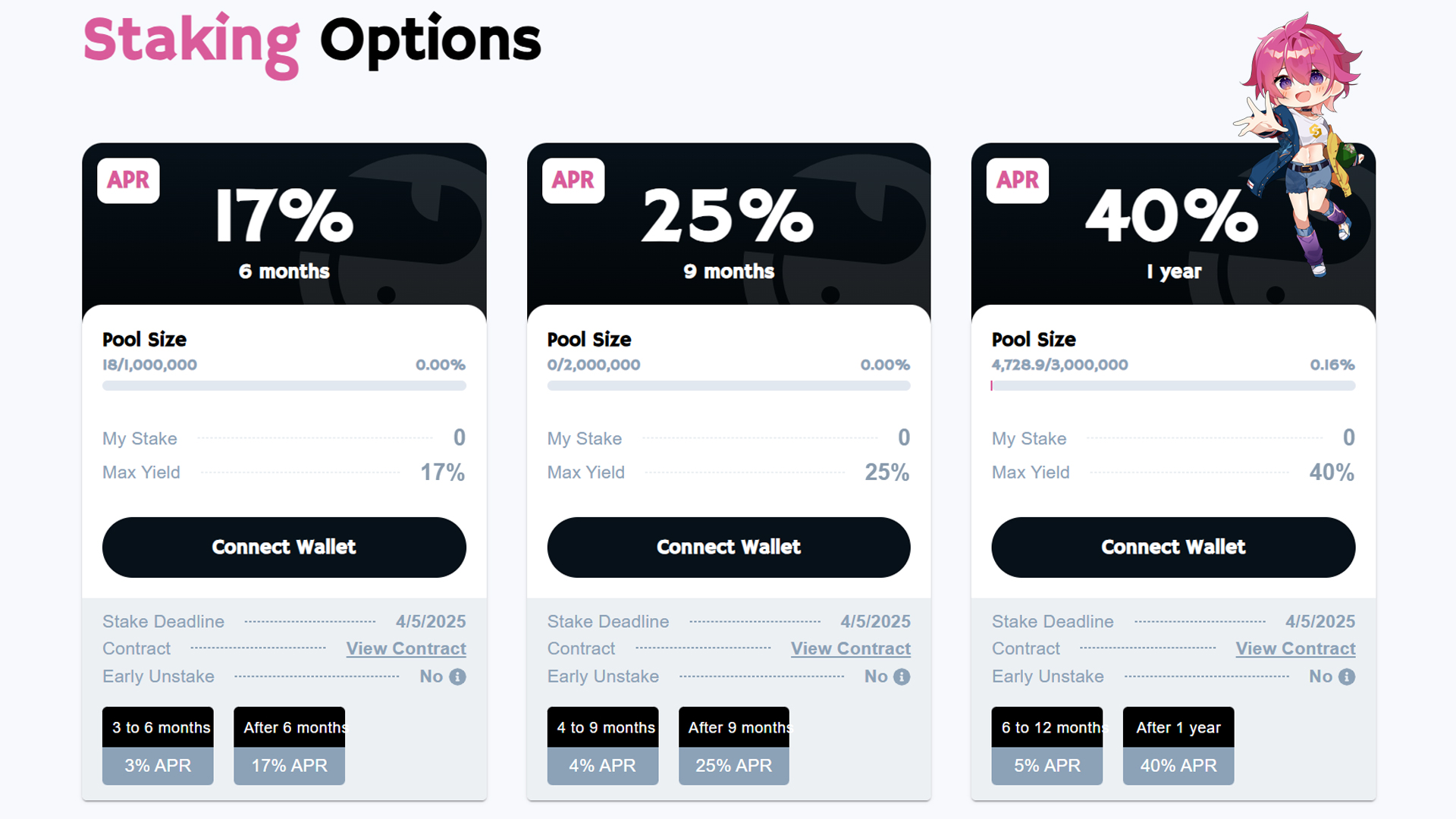
Task: Click APR badge on 17% card
Action: pos(128,180)
